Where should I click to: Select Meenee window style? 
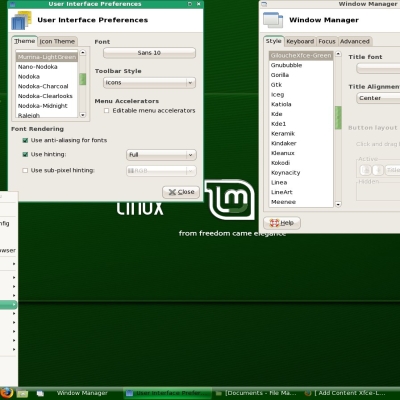tap(301, 202)
